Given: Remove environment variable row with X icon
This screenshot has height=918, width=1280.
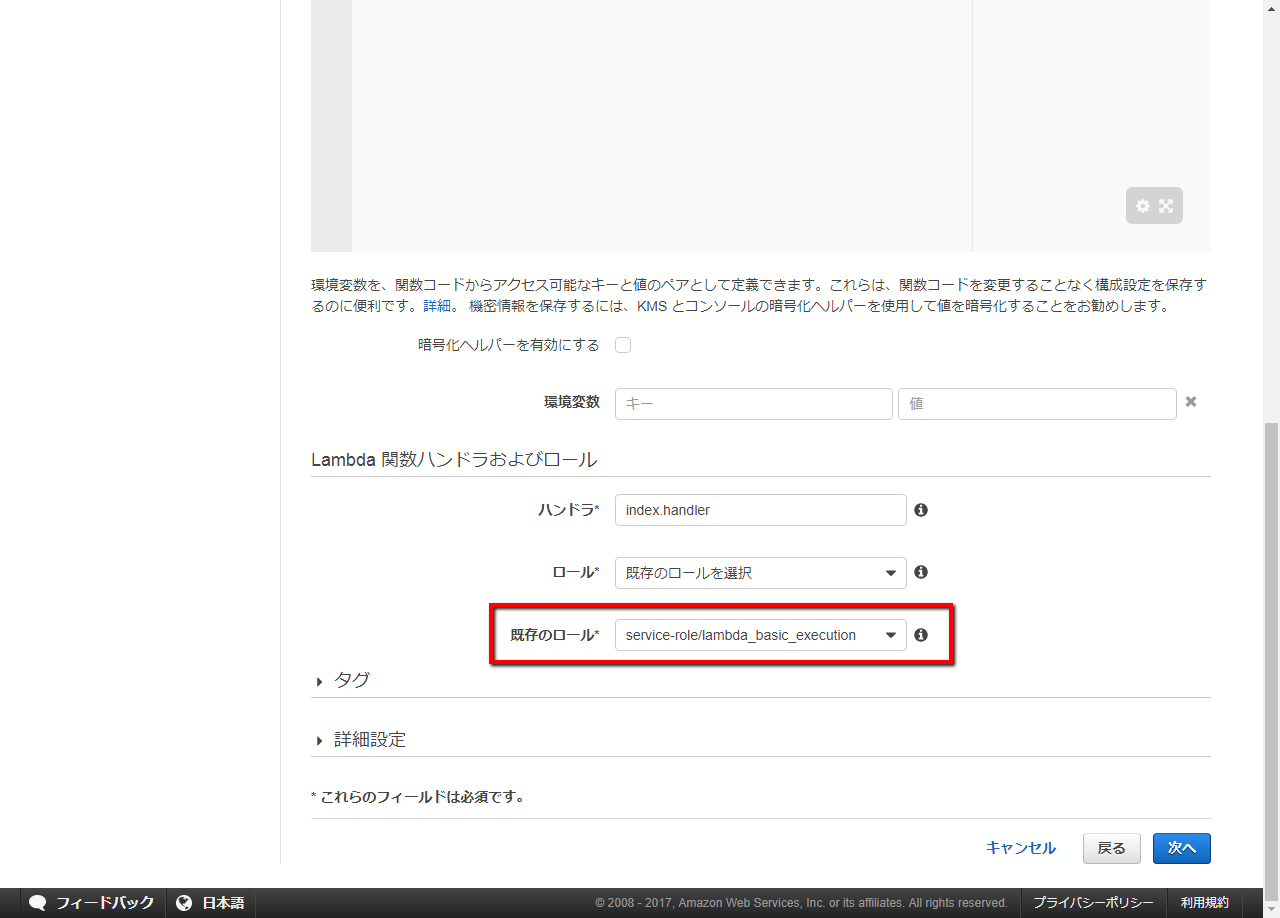Looking at the screenshot, I should pyautogui.click(x=1191, y=402).
